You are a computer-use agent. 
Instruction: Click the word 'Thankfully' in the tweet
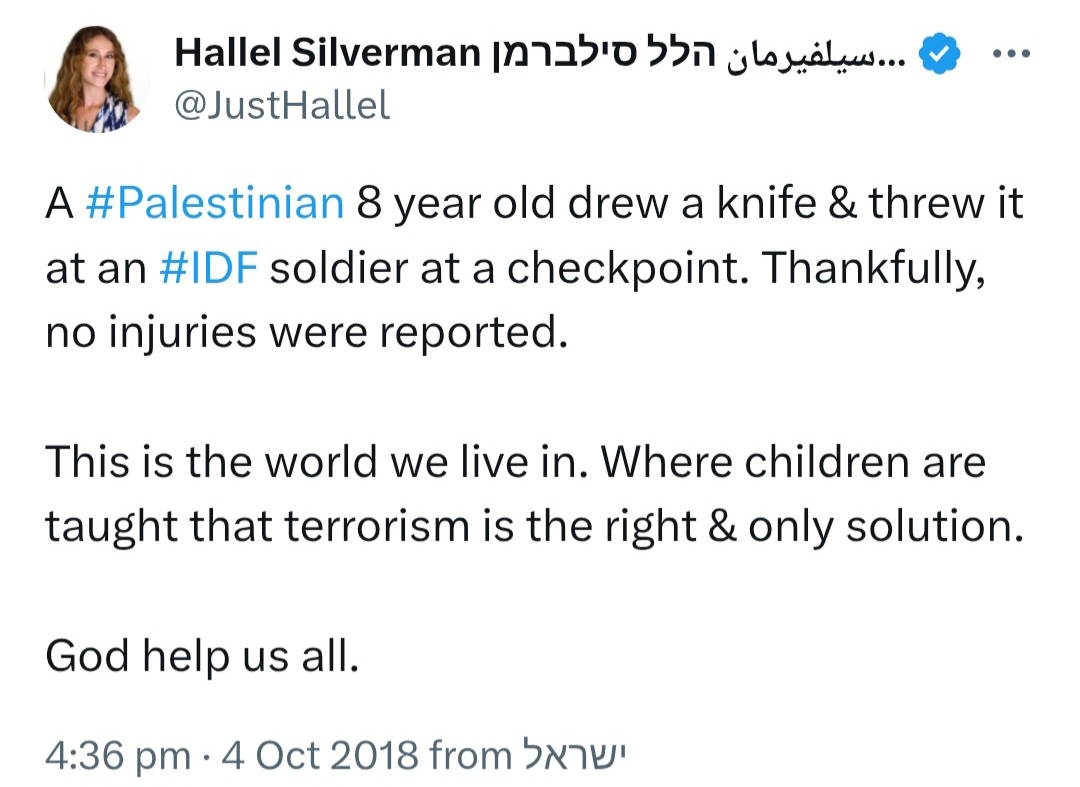[869, 269]
